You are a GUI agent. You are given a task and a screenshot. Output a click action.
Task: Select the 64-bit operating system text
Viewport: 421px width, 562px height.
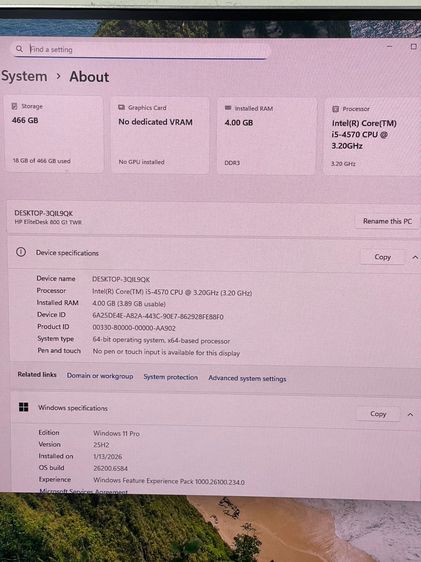pyautogui.click(x=161, y=340)
